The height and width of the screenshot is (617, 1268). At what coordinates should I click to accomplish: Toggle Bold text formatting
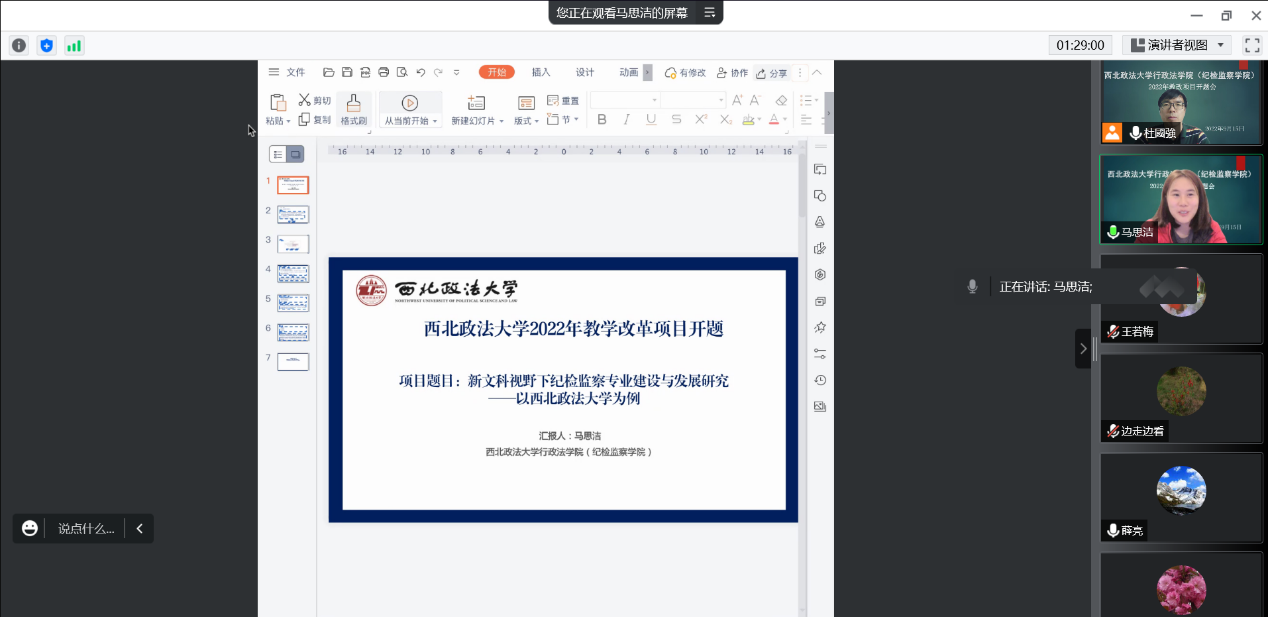pos(602,120)
